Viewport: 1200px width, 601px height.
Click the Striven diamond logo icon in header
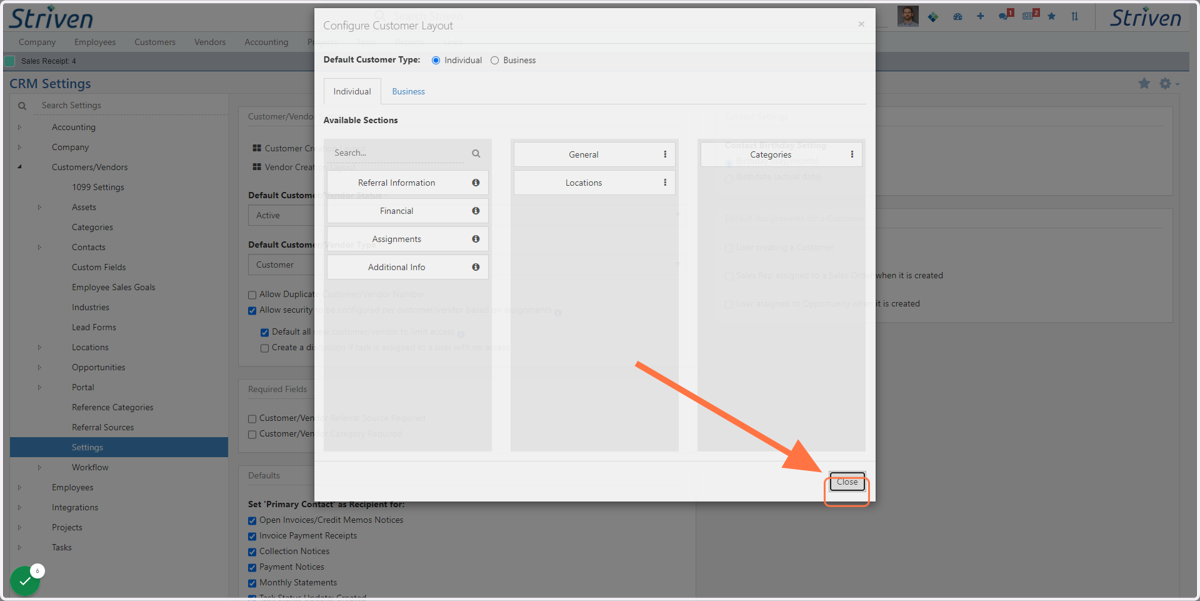[933, 16]
